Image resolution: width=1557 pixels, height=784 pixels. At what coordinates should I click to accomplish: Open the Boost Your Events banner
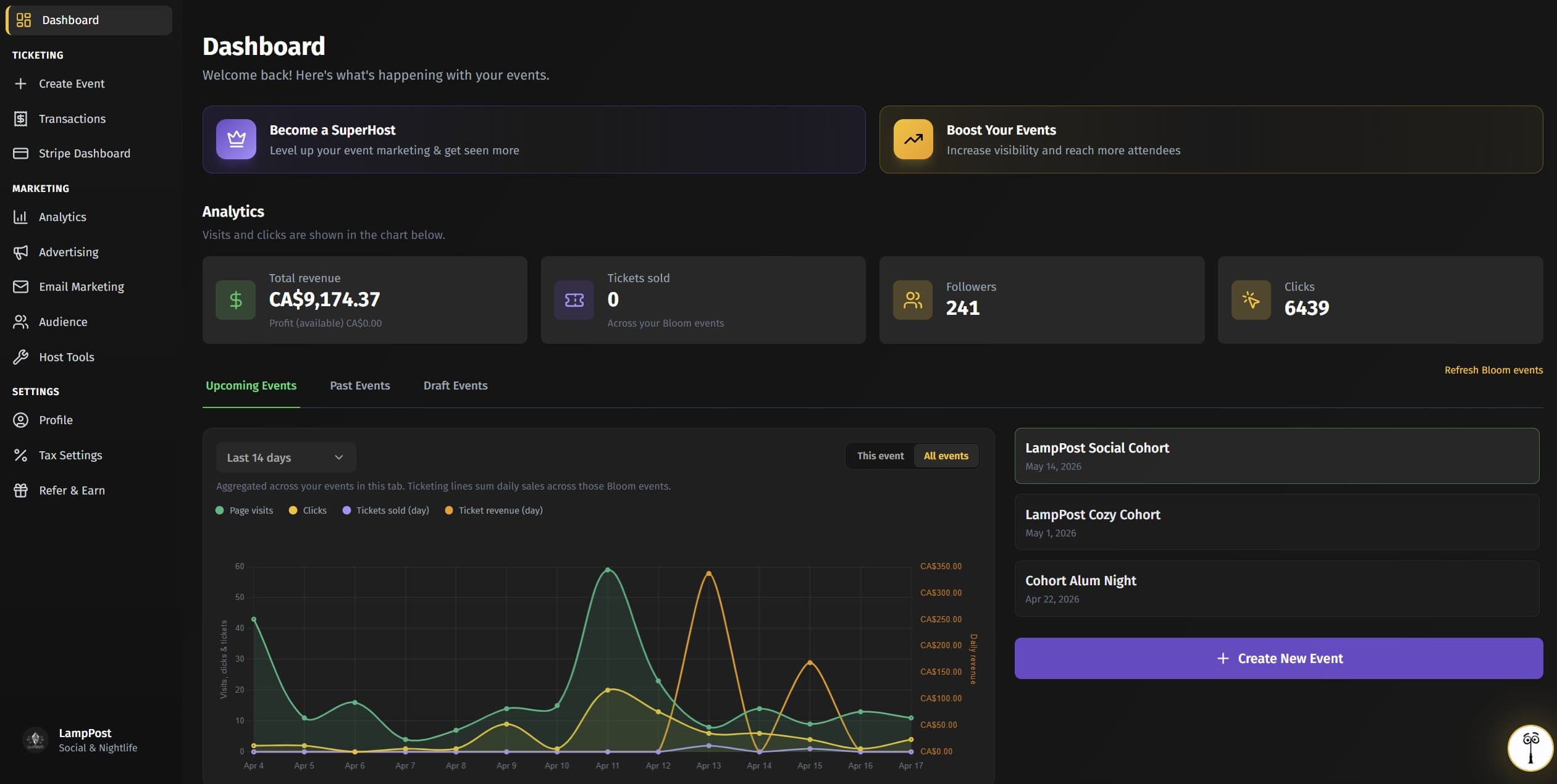tap(1211, 140)
